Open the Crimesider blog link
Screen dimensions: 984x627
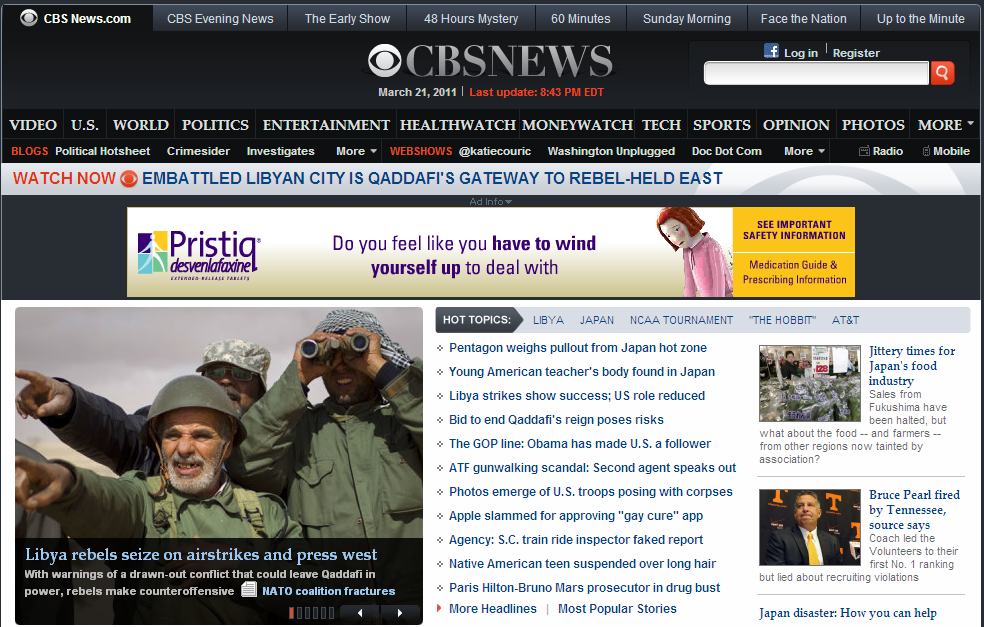click(x=198, y=151)
